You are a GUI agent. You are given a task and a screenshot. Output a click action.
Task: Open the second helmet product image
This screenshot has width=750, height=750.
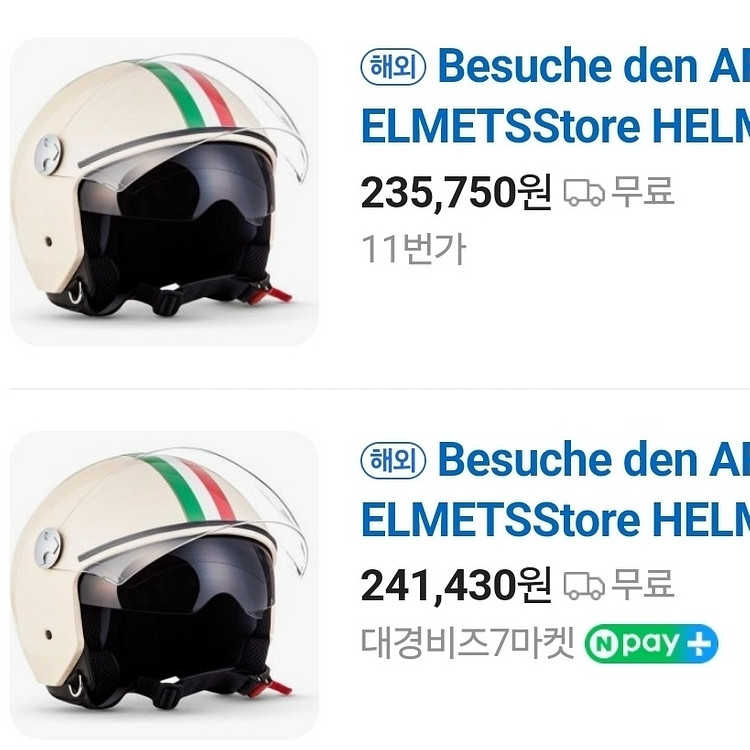164,585
